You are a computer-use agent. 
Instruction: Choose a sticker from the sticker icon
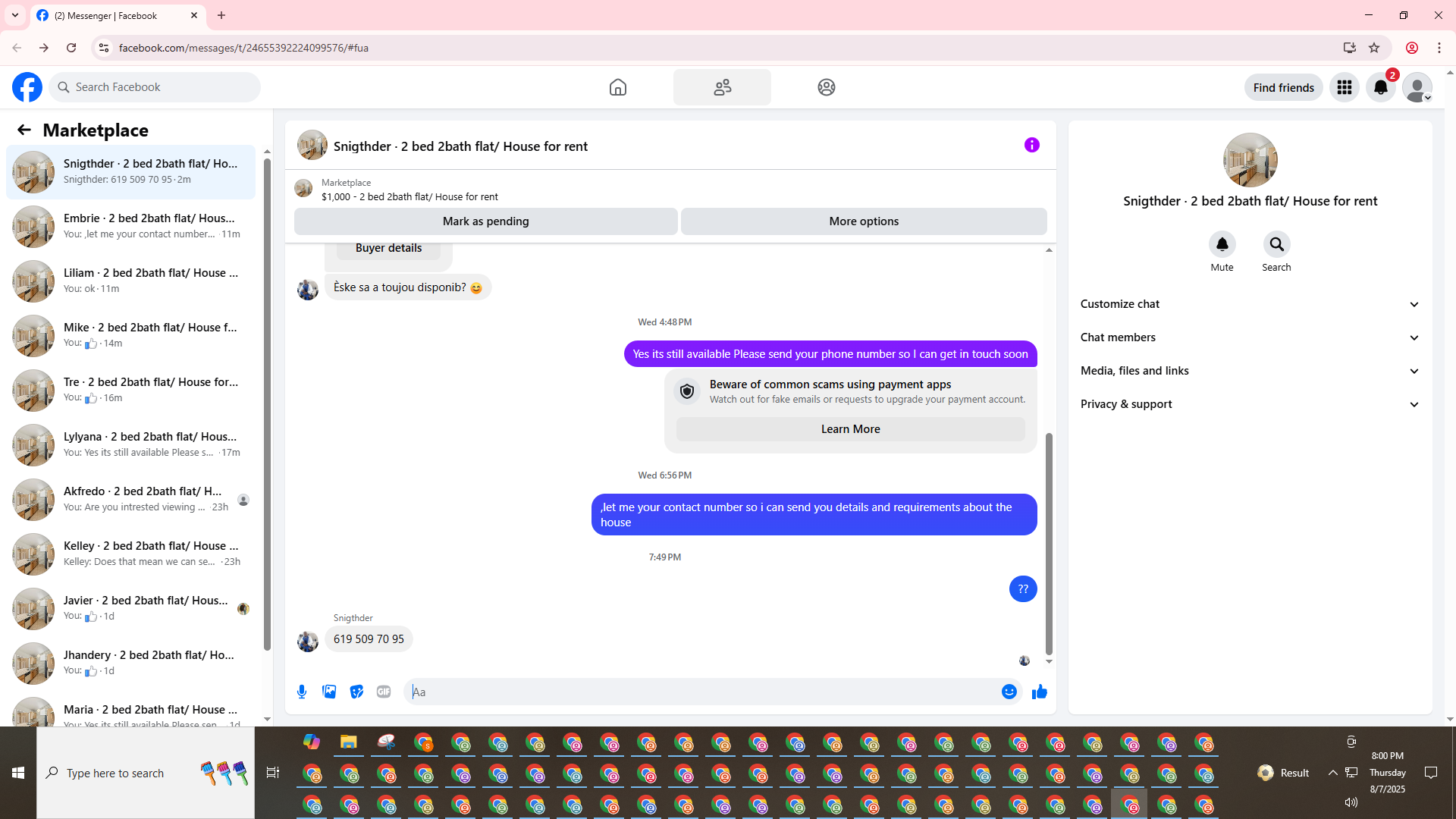(x=356, y=692)
